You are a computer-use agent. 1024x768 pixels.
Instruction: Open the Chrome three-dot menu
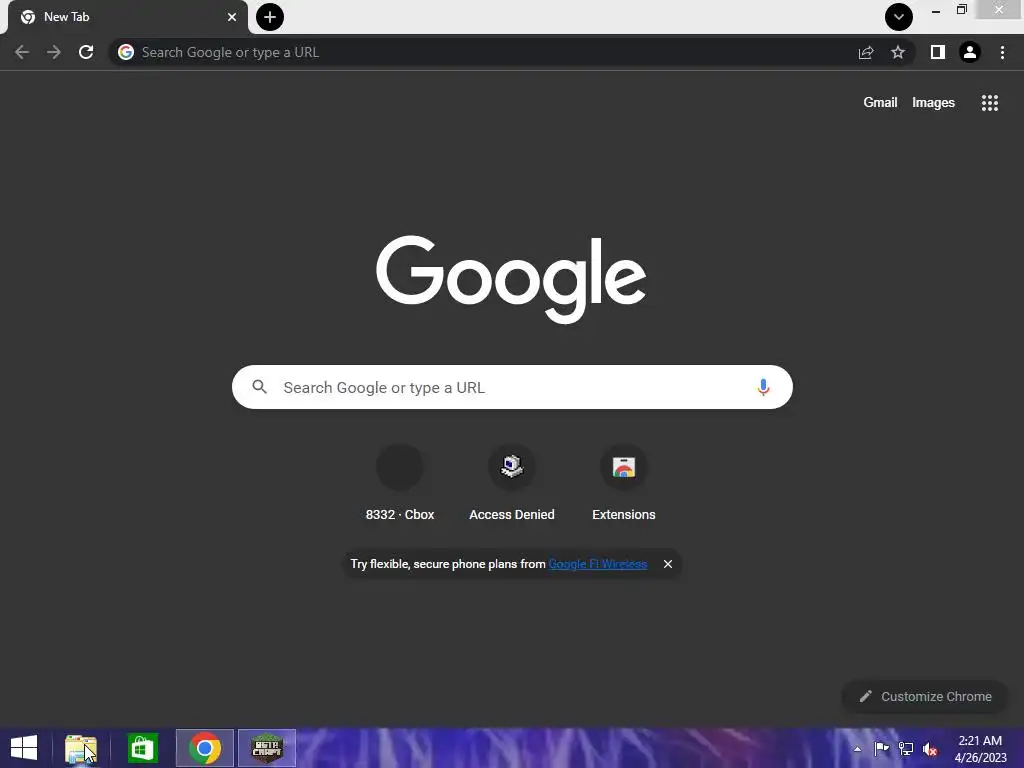[1002, 52]
